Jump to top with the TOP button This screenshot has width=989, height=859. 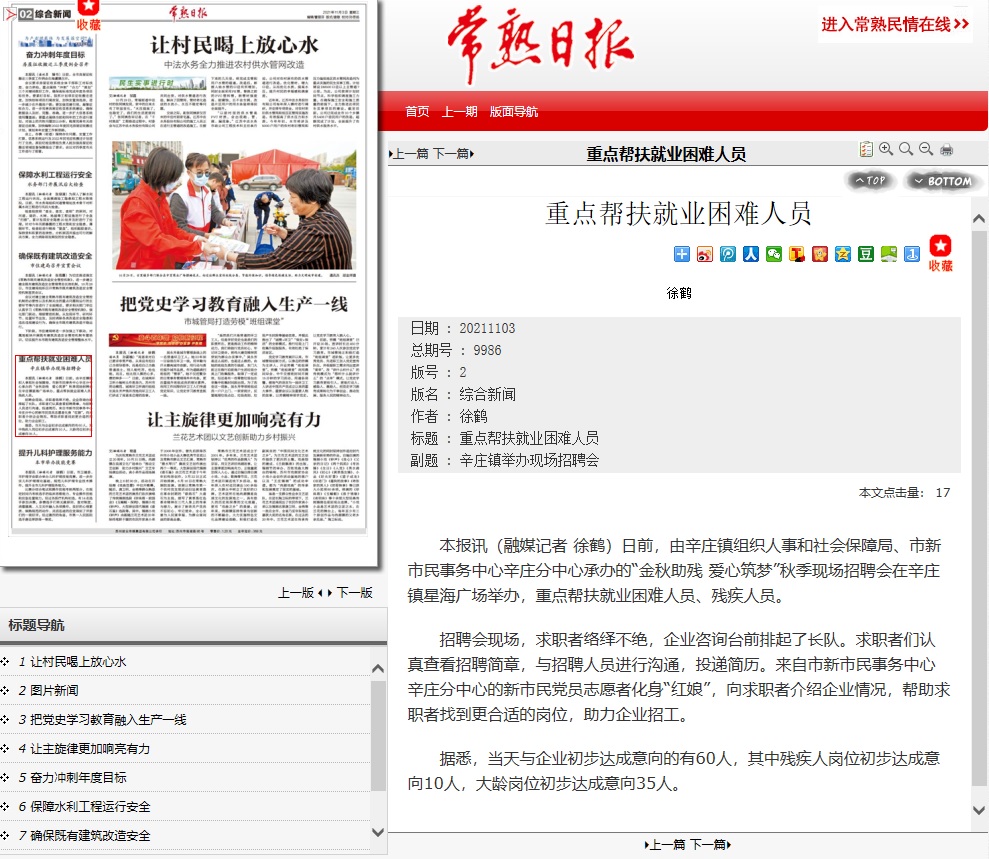tap(870, 181)
